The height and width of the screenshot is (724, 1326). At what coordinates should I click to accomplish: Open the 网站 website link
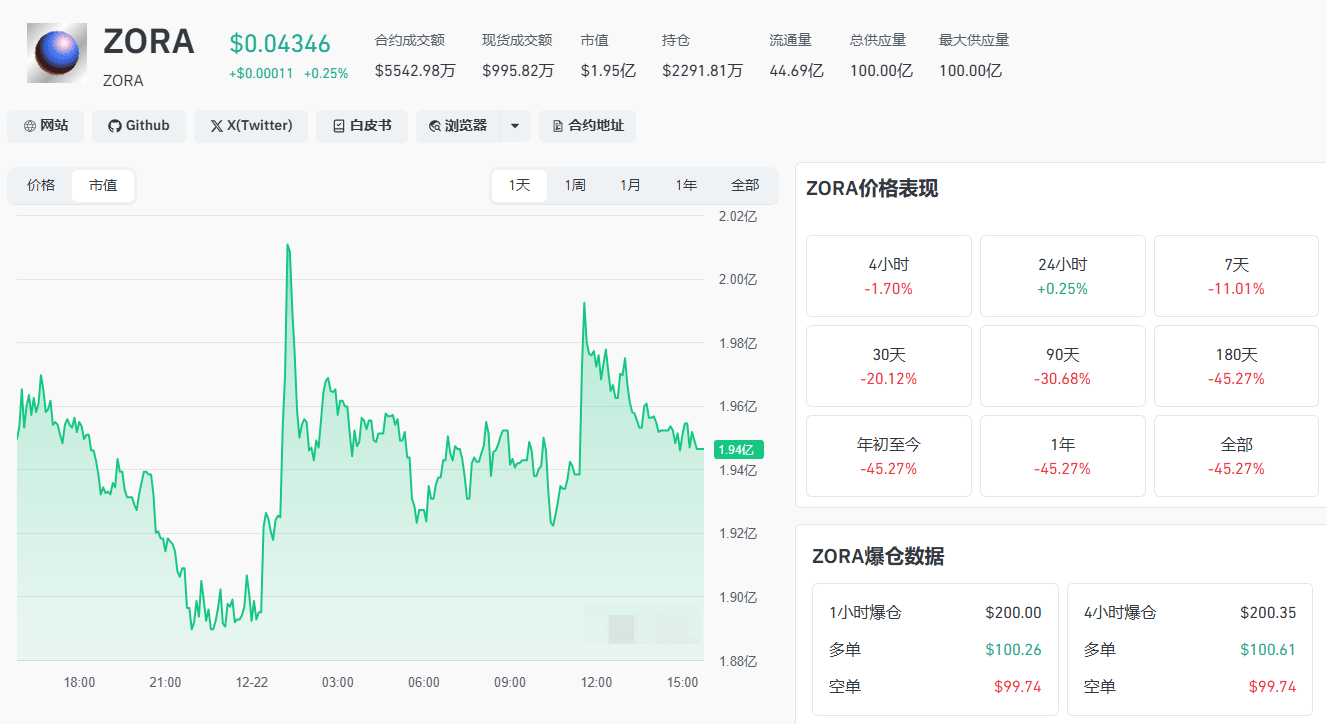[46, 126]
